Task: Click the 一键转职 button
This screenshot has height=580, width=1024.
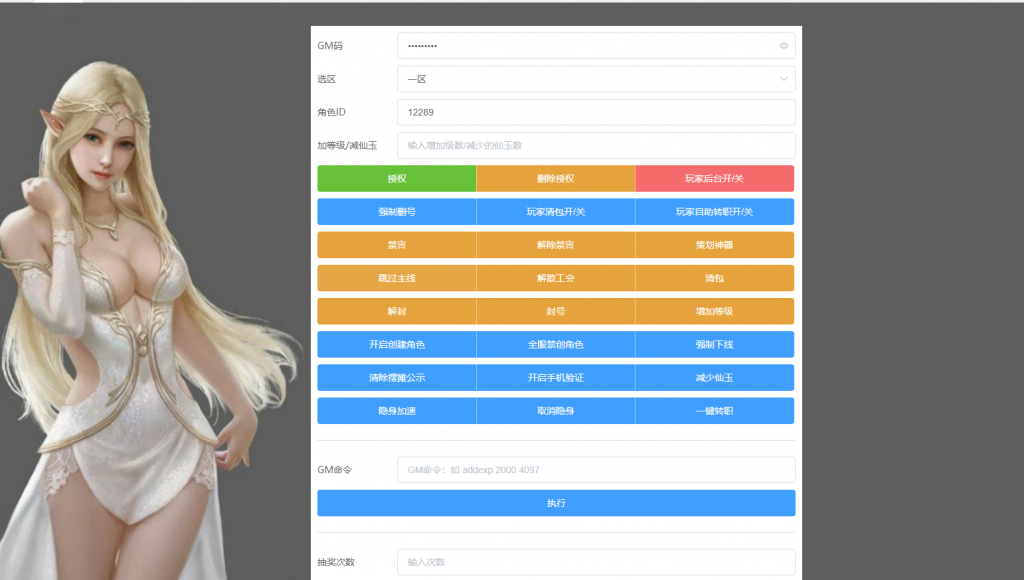Action: tap(714, 410)
